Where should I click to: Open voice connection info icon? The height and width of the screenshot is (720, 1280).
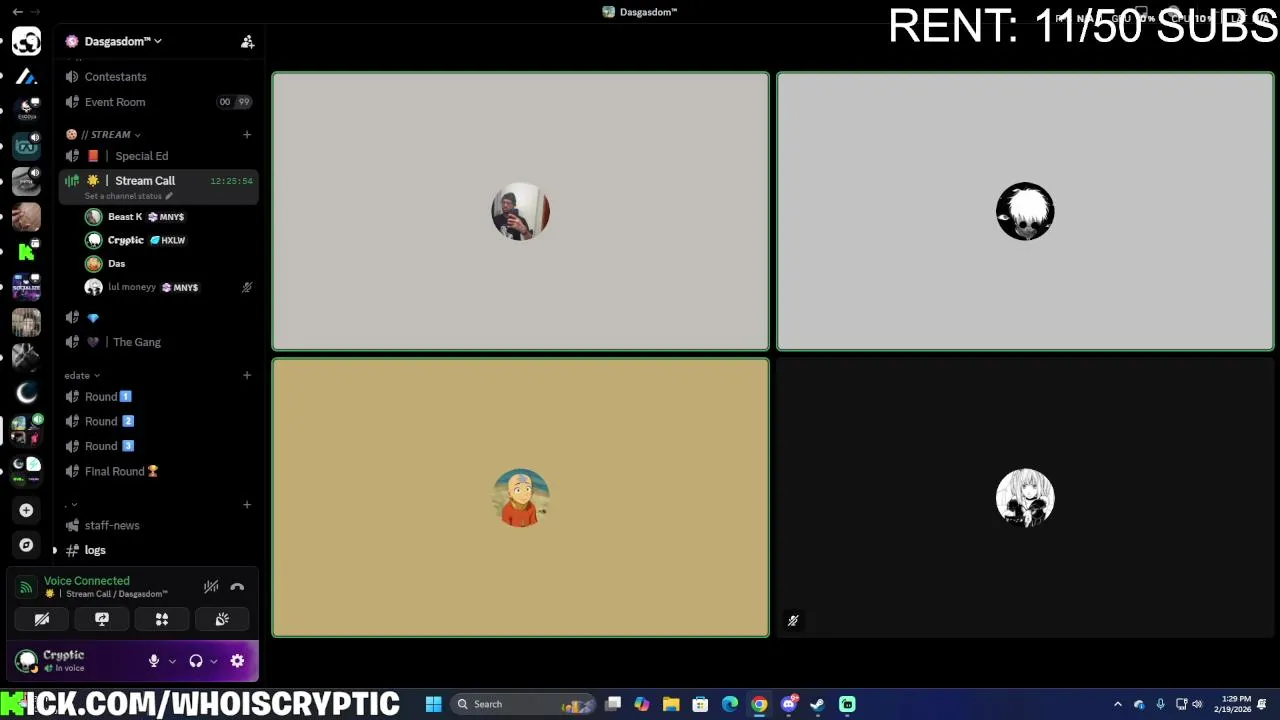tap(26, 587)
